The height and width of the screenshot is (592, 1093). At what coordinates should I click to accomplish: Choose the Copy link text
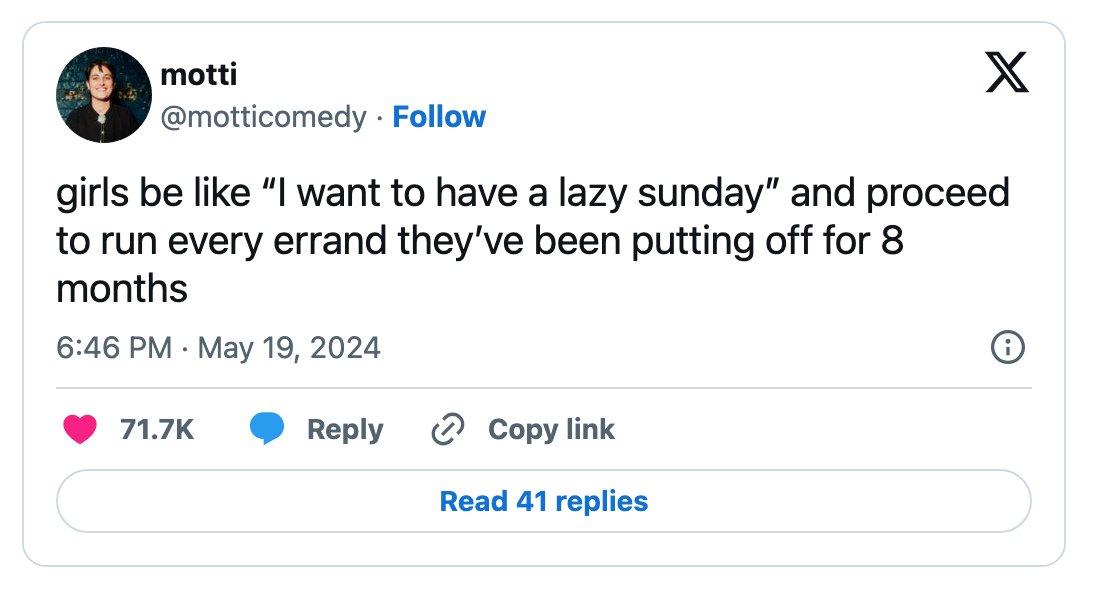tap(551, 430)
